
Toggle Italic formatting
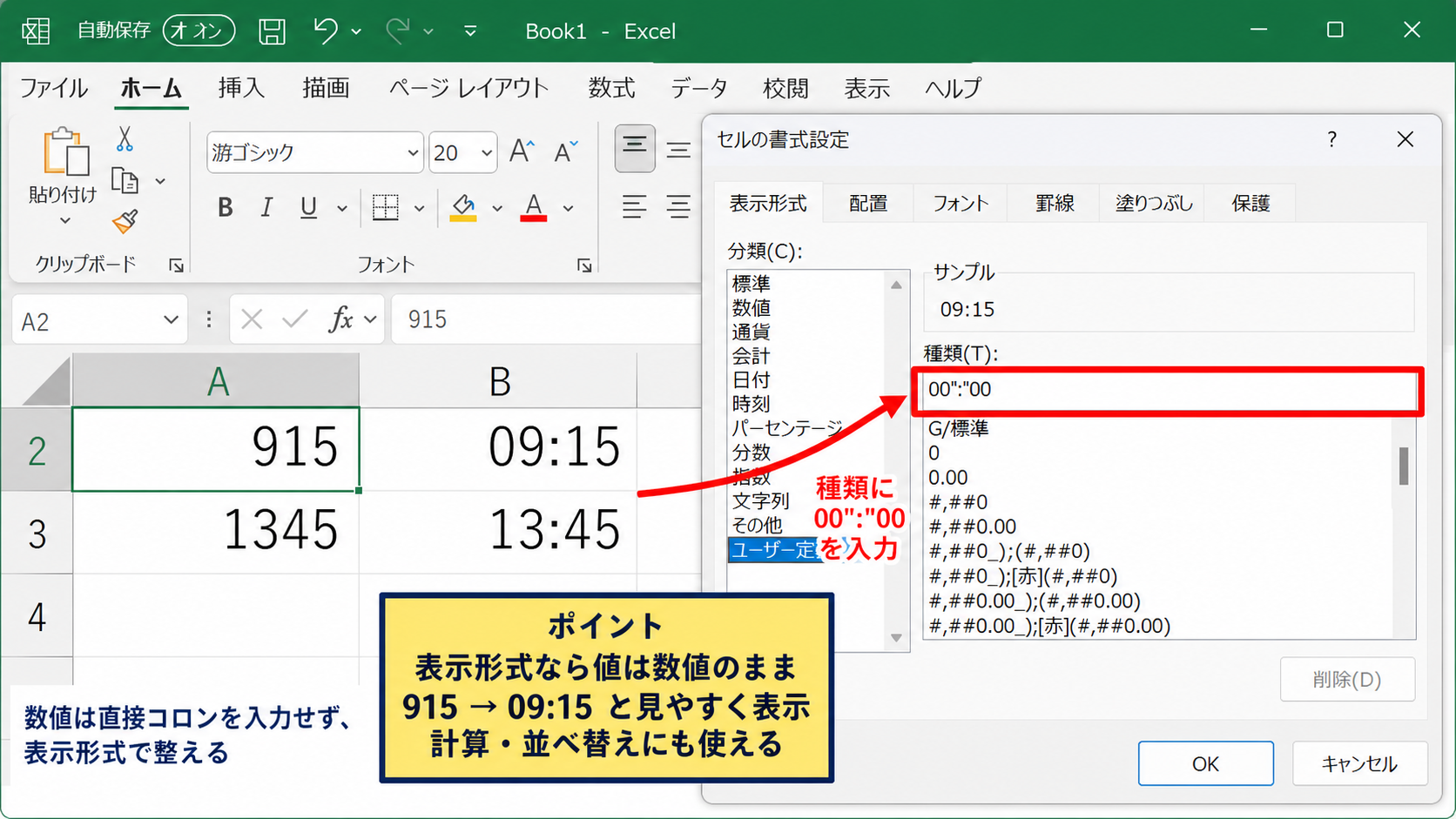(266, 207)
